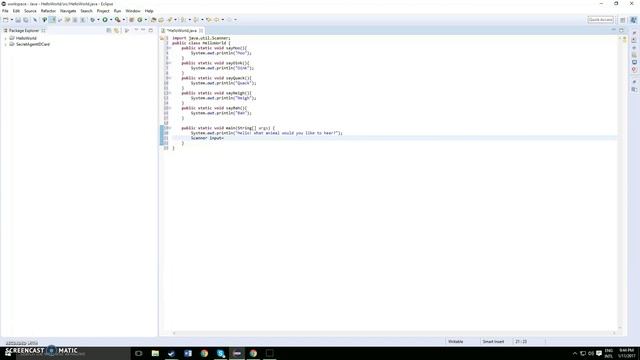Open the File menu
640x360 pixels.
[x=5, y=11]
